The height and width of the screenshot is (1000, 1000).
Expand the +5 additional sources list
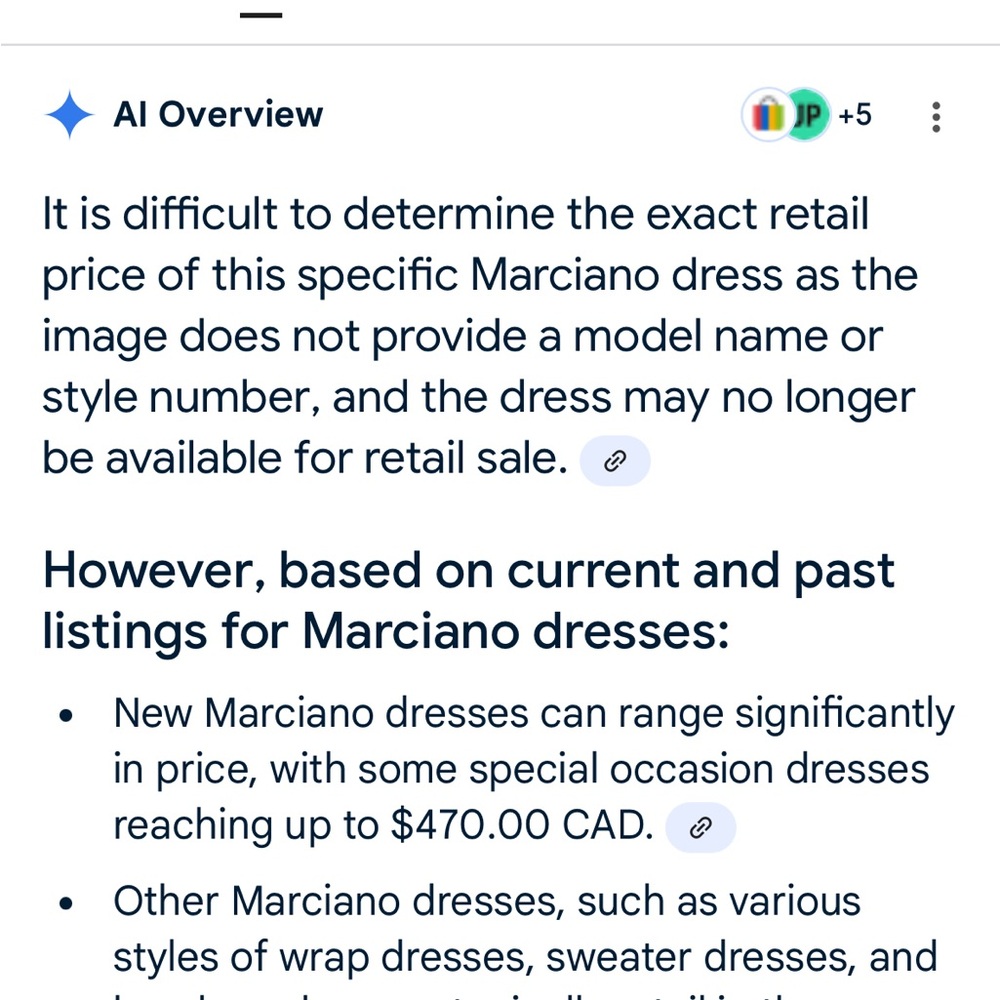coord(855,115)
